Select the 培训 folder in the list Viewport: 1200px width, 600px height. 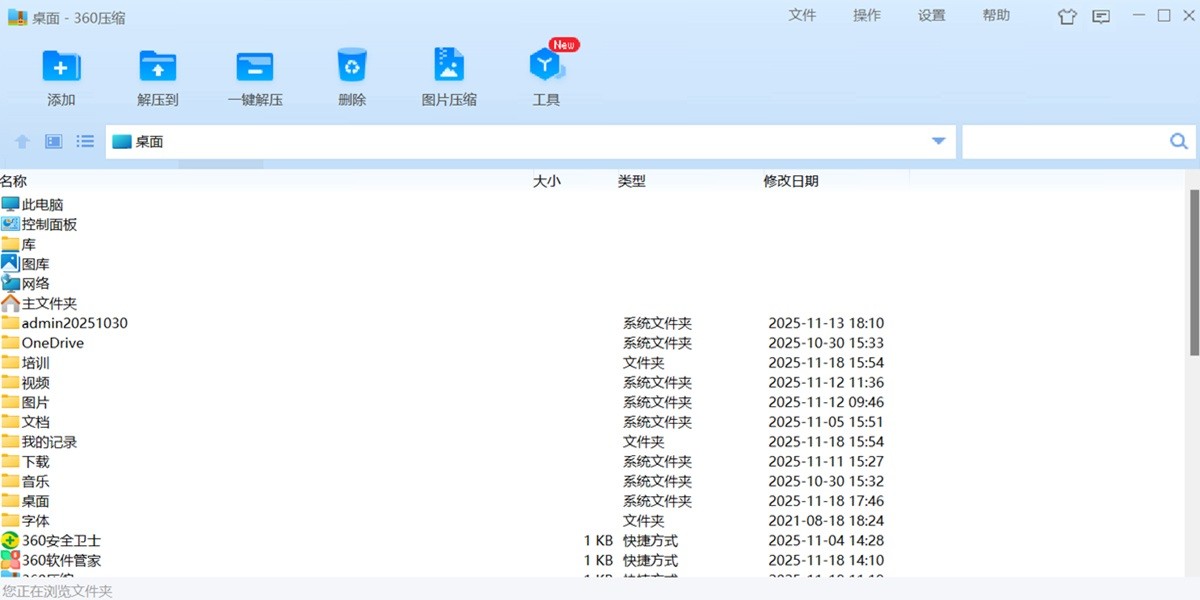[33, 362]
